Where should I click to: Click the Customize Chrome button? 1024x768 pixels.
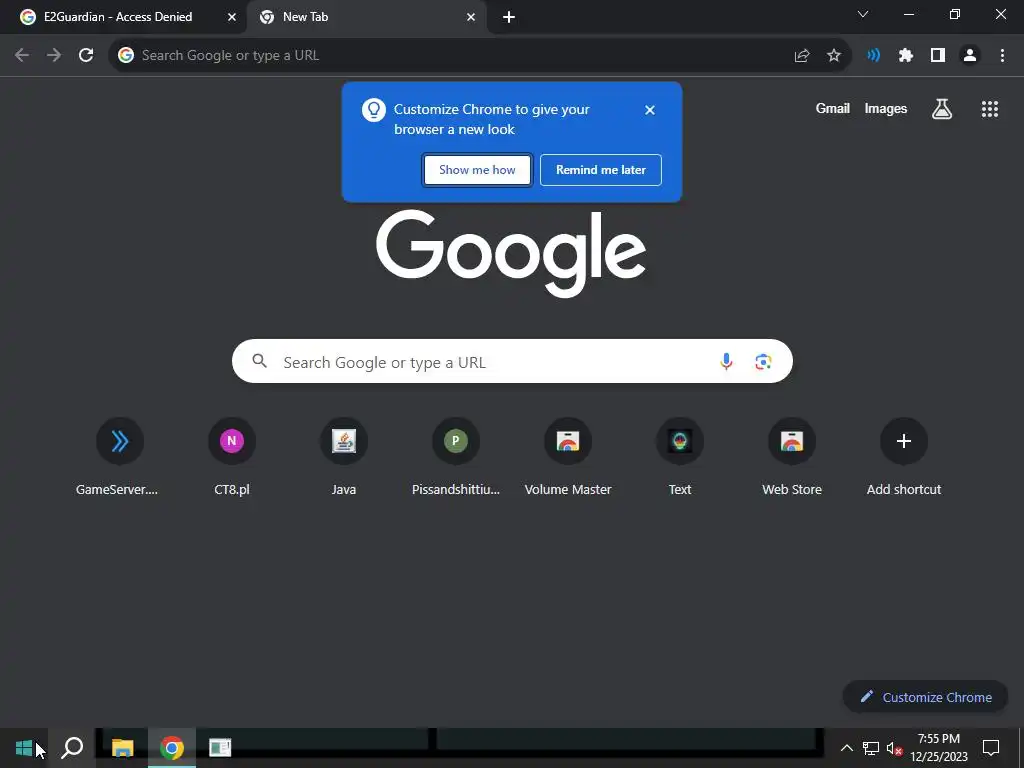[x=925, y=697]
